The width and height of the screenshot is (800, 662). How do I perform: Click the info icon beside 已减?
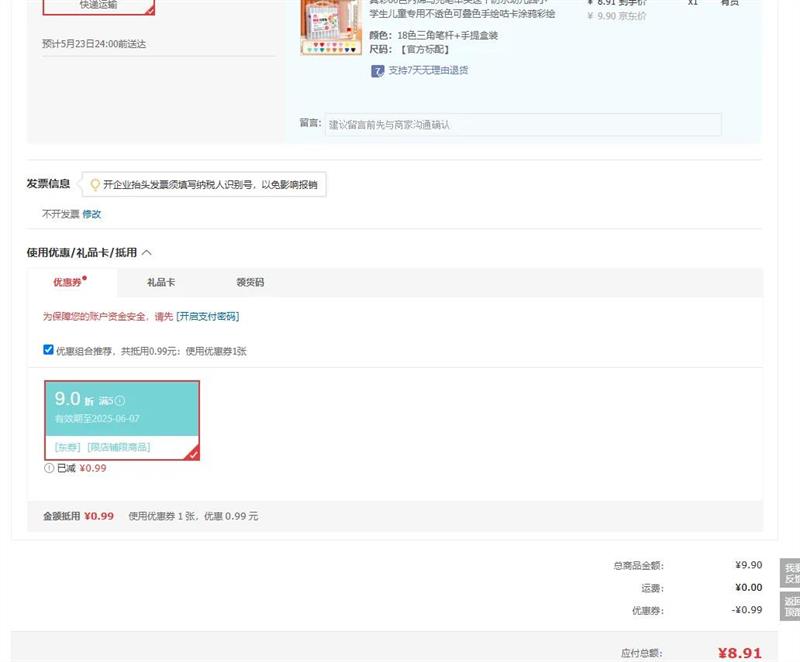48,468
